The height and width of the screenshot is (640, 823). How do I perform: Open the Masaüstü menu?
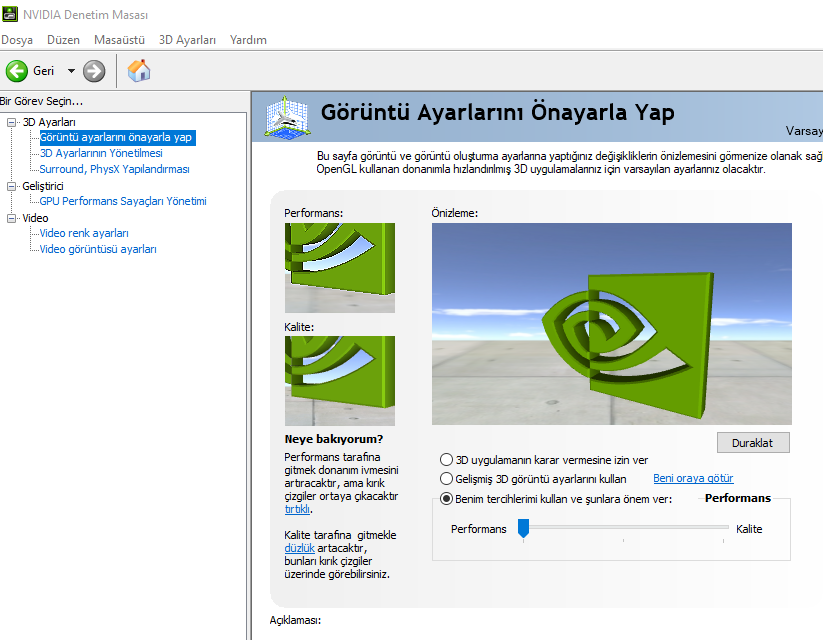pos(119,40)
